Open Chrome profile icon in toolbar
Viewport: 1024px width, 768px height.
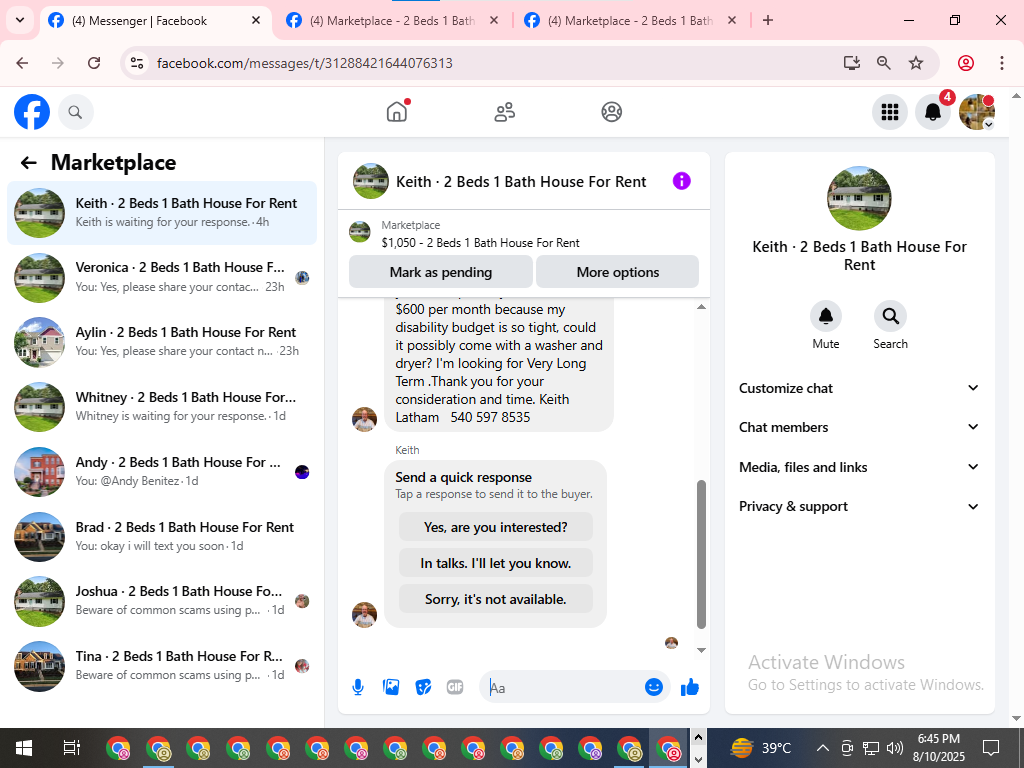pos(966,63)
